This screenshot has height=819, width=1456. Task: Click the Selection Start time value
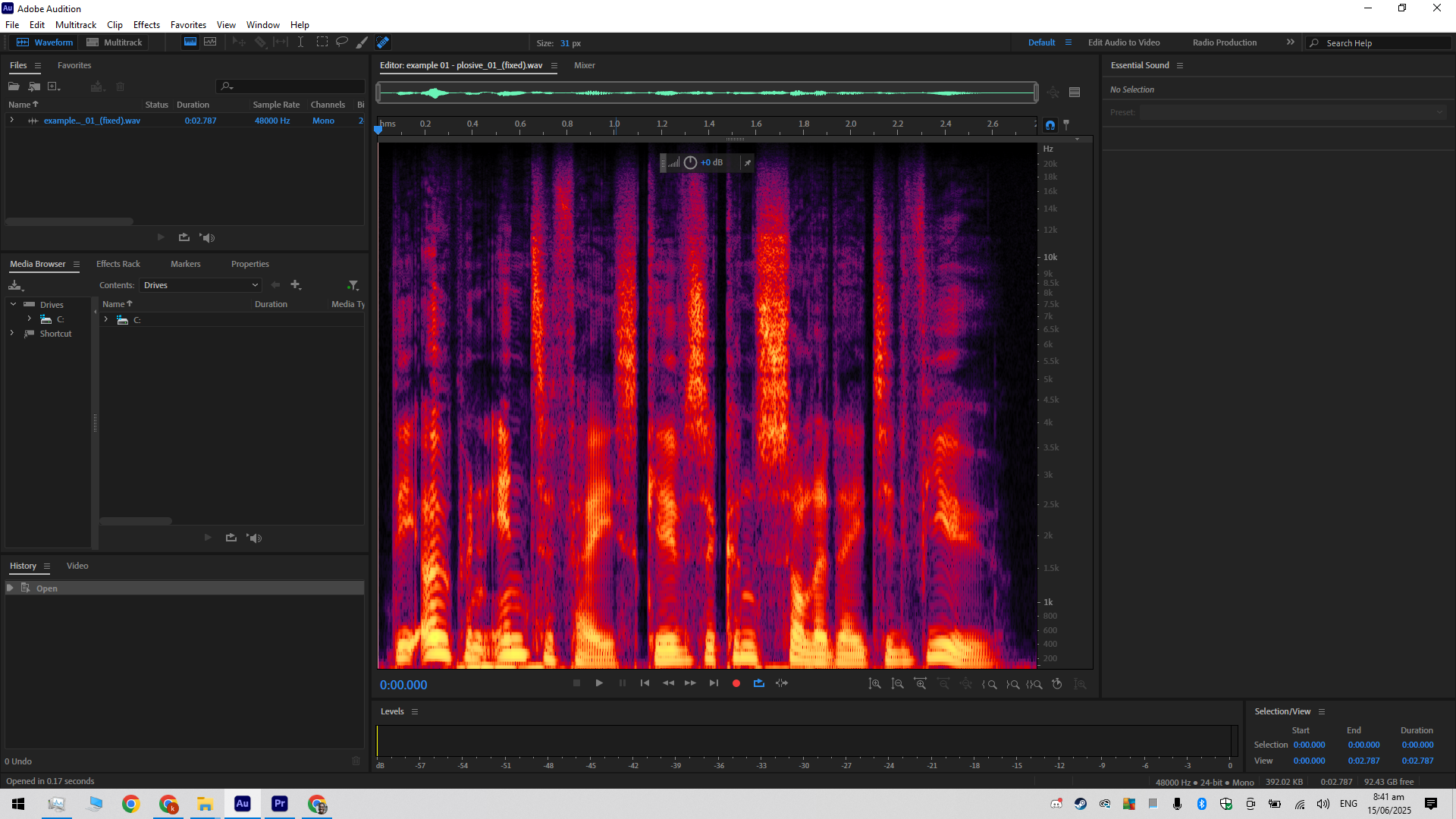click(1310, 745)
